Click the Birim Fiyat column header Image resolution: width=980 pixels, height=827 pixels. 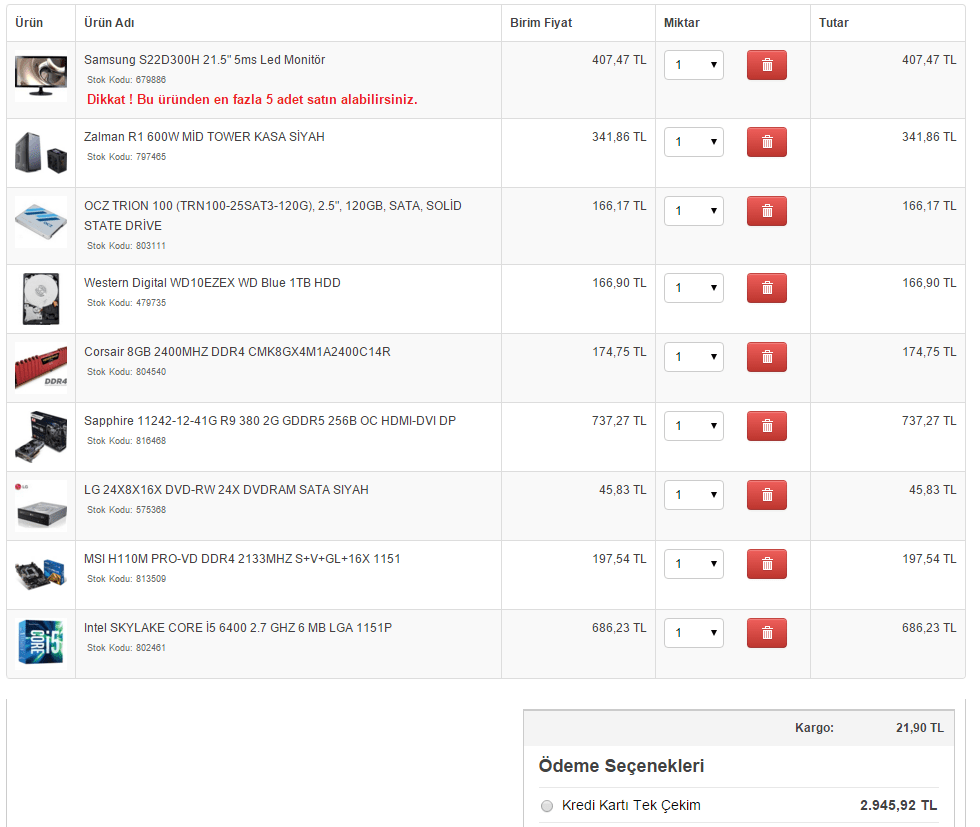pyautogui.click(x=541, y=23)
